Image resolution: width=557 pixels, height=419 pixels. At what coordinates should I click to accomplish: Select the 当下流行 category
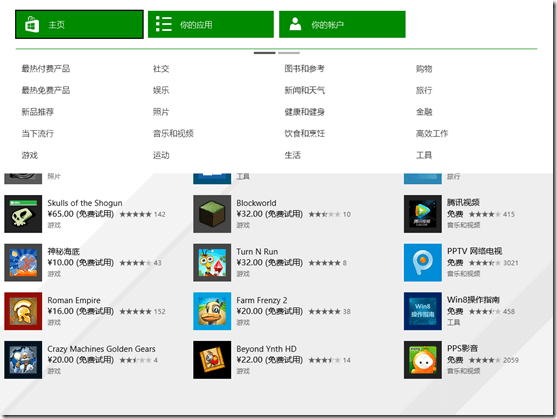pyautogui.click(x=38, y=134)
